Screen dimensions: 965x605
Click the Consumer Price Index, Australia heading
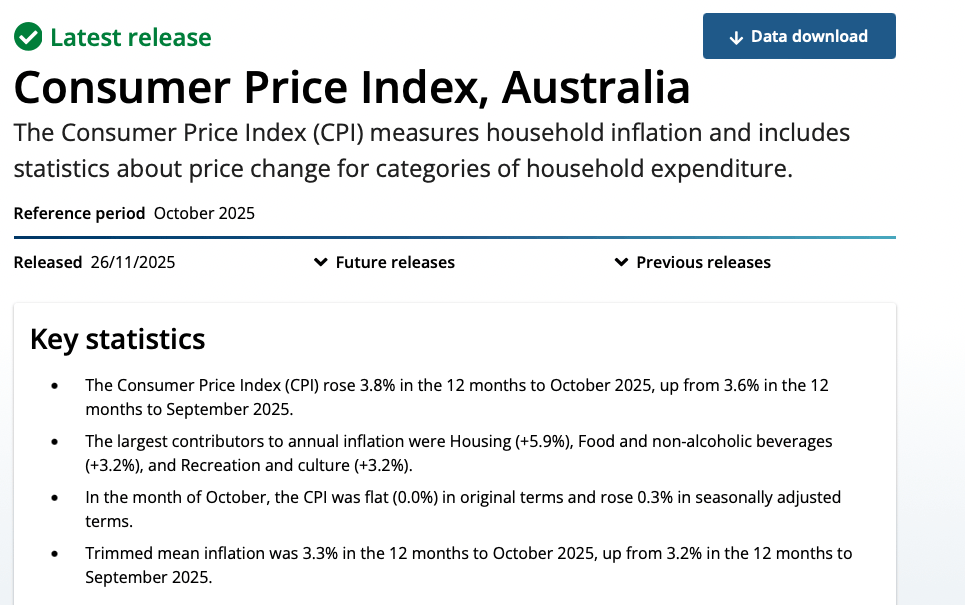click(352, 88)
